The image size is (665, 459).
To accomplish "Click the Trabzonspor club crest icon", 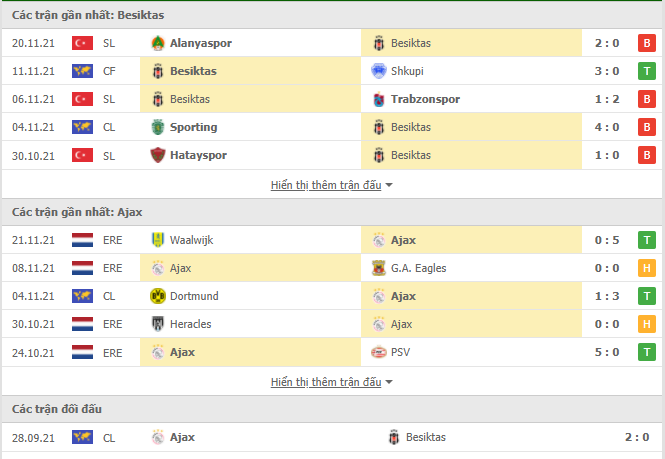I will click(x=379, y=99).
